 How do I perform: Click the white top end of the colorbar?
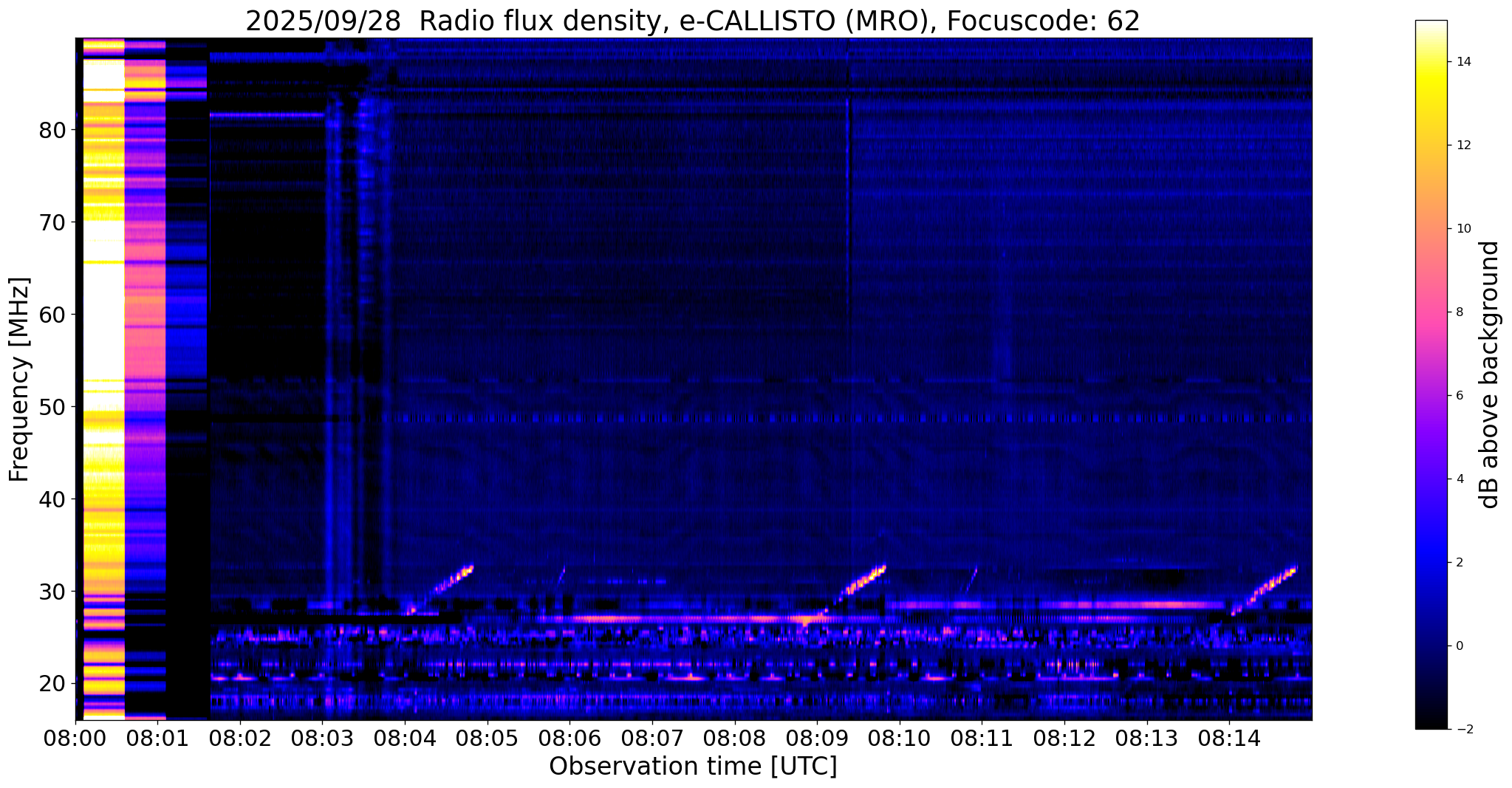click(x=1431, y=26)
